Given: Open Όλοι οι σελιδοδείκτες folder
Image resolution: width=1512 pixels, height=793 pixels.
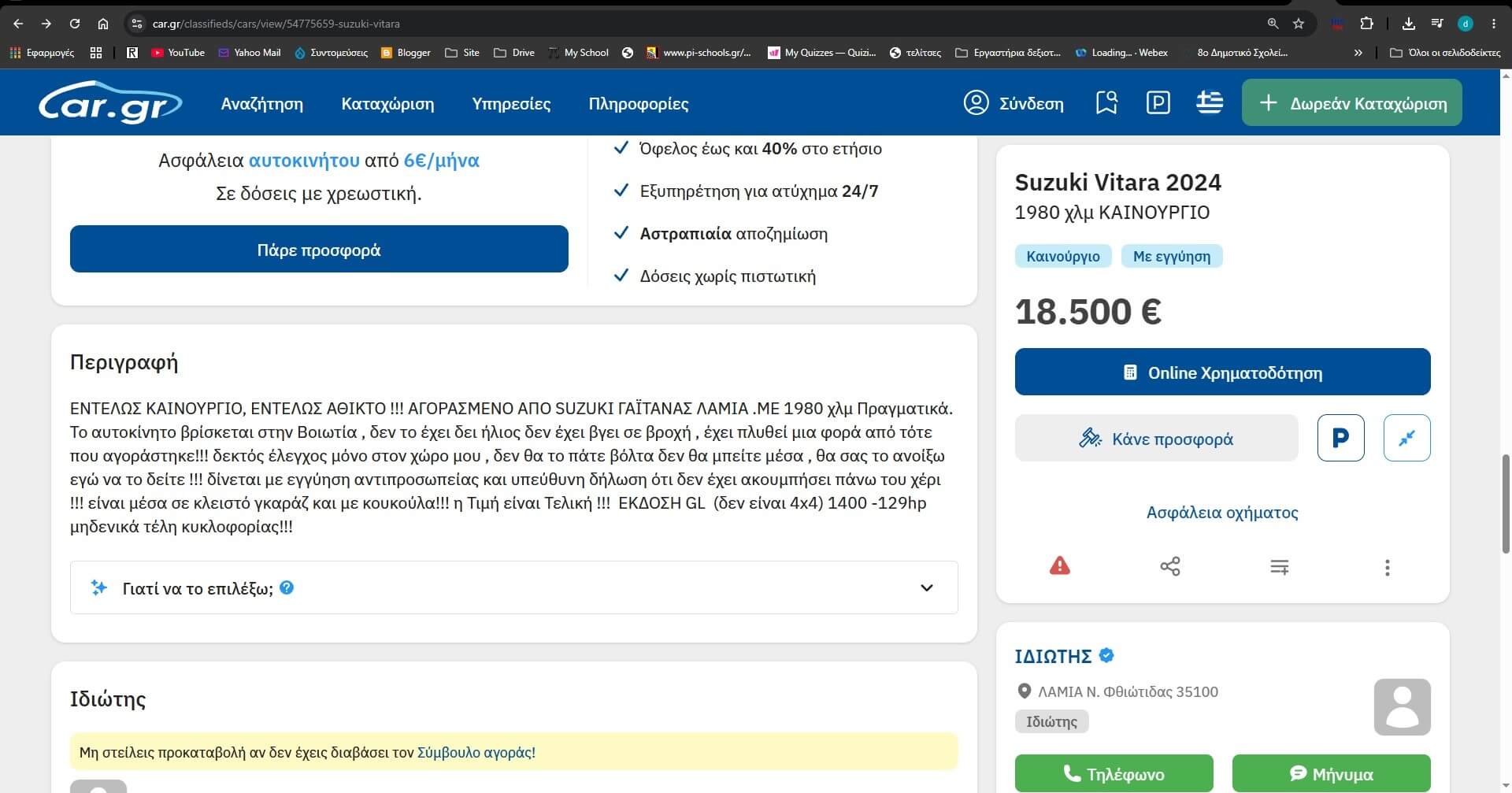Looking at the screenshot, I should click(x=1445, y=53).
